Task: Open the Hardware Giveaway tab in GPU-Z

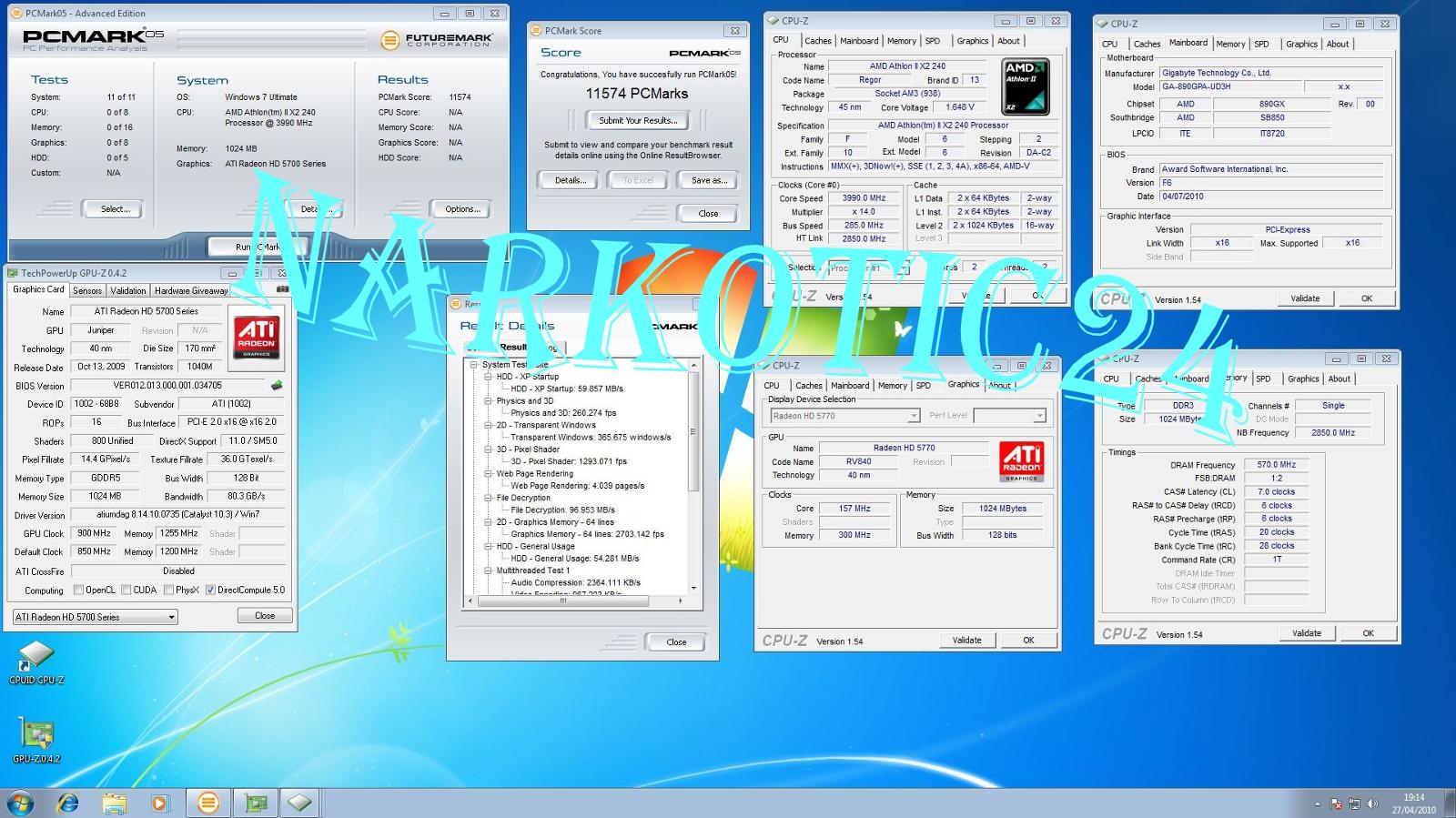Action: [191, 291]
